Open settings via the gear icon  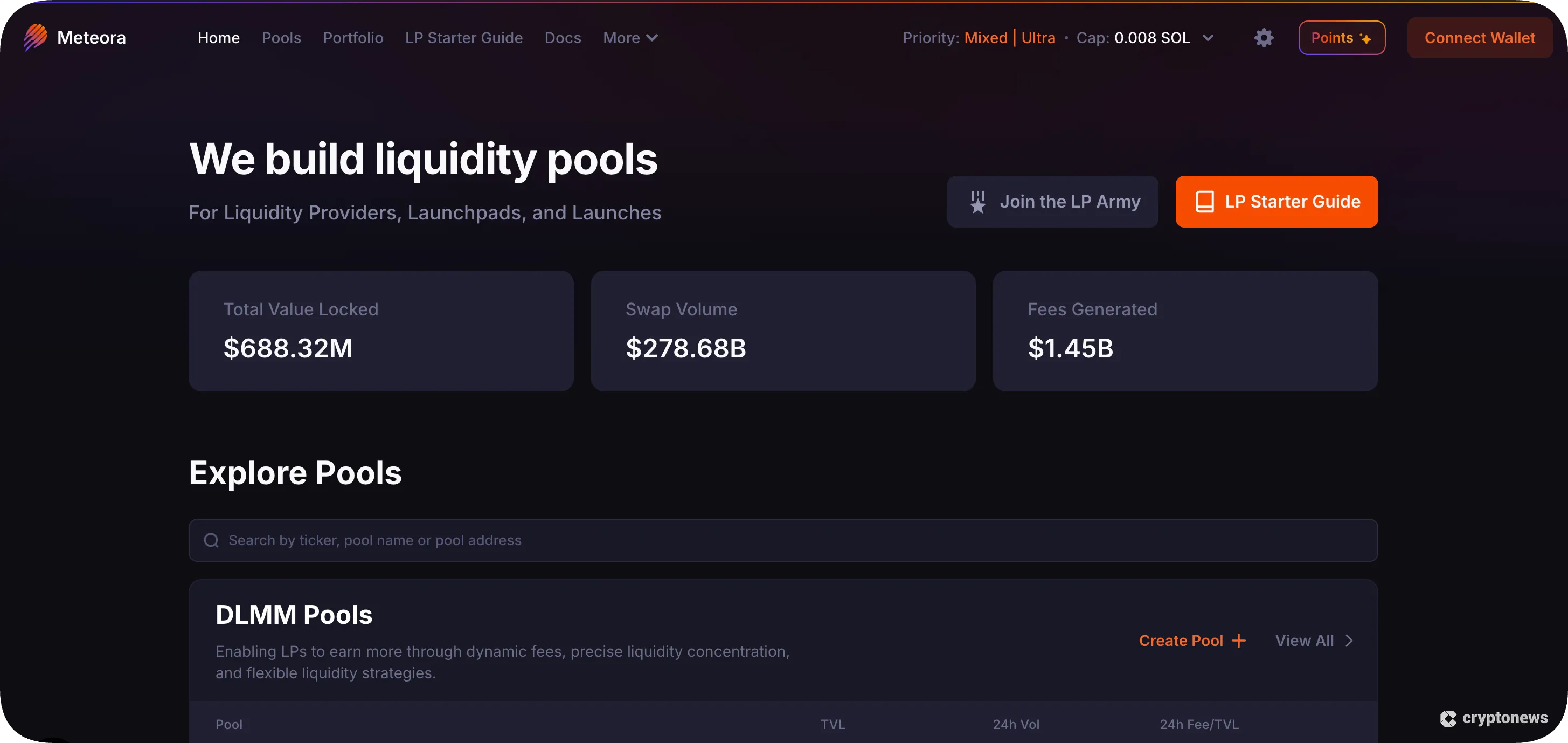click(1264, 37)
